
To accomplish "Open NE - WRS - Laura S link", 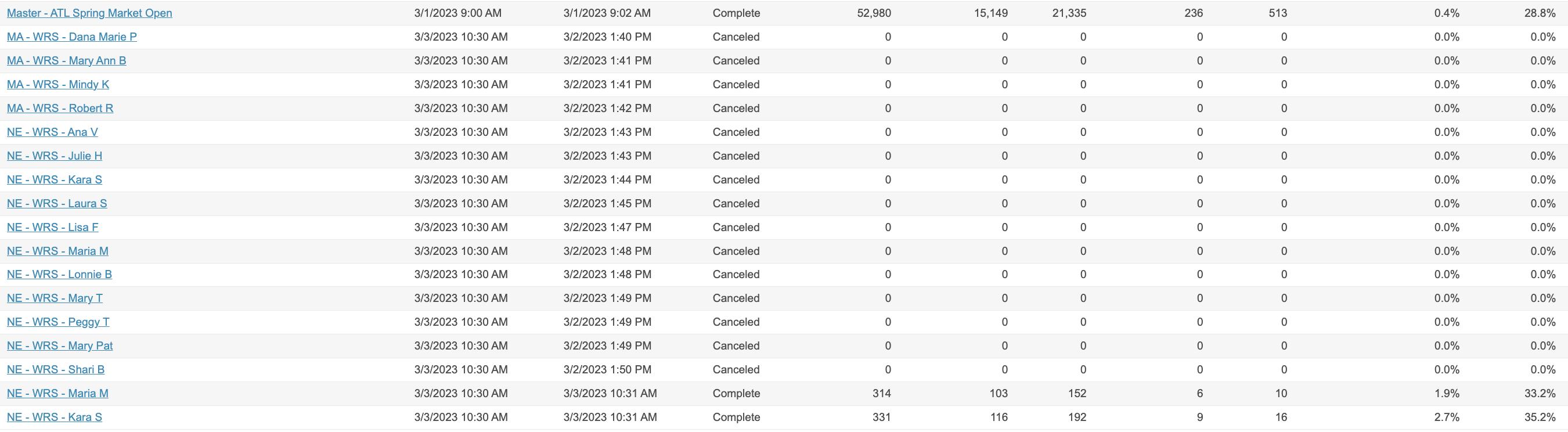I will (57, 203).
